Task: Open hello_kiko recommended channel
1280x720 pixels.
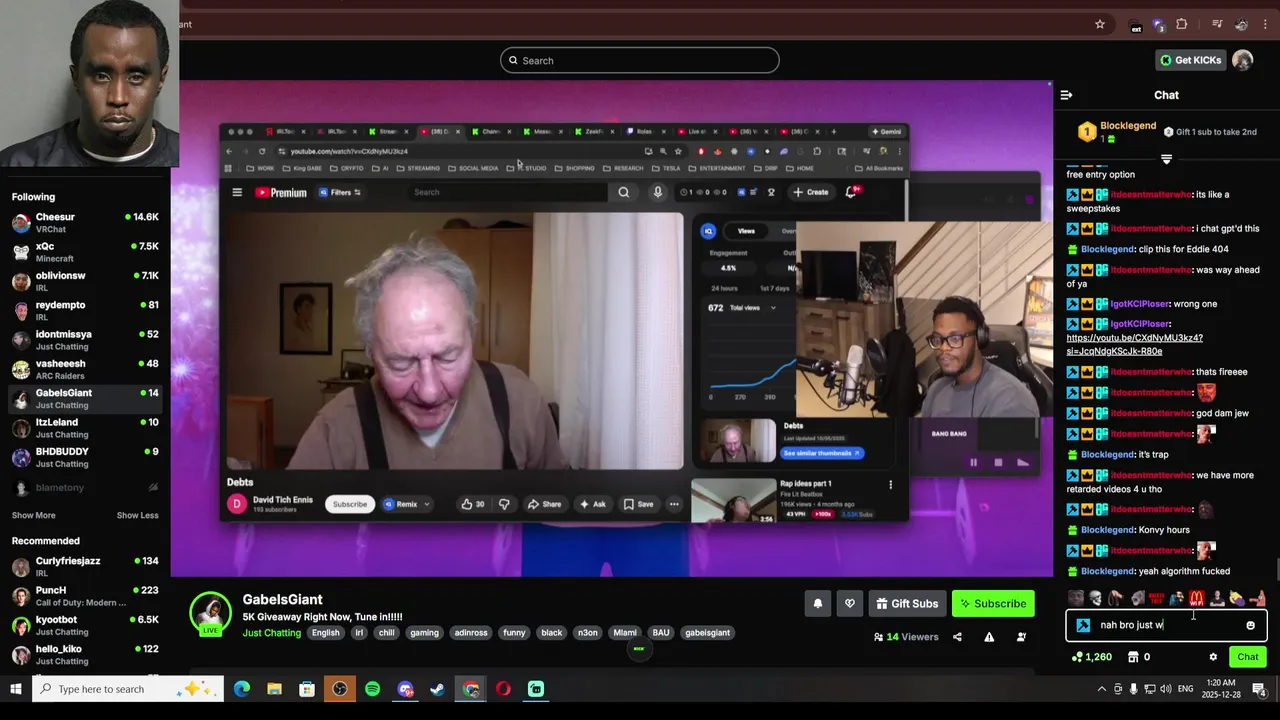Action: [x=85, y=654]
